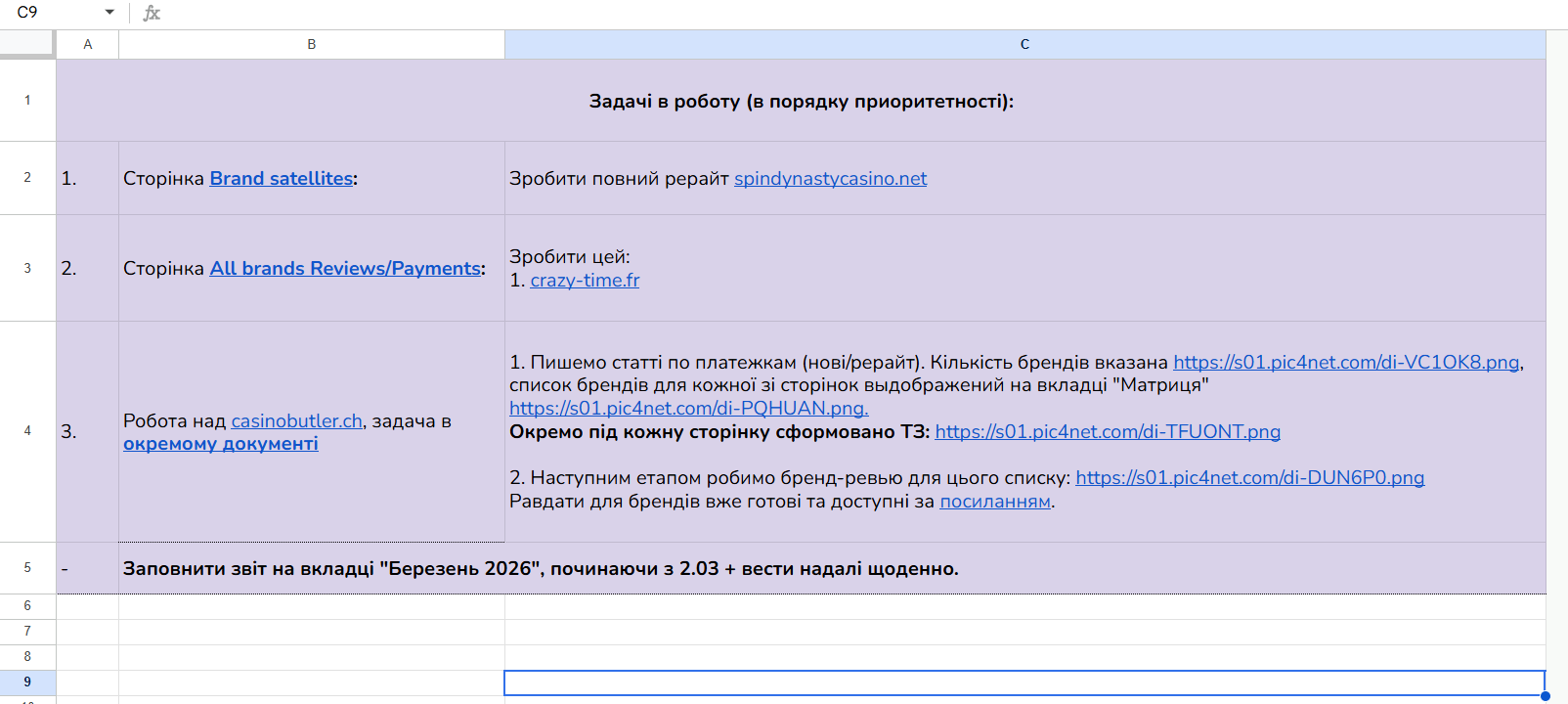Click the fx function icon
Screen dimensions: 1568x704
152,13
